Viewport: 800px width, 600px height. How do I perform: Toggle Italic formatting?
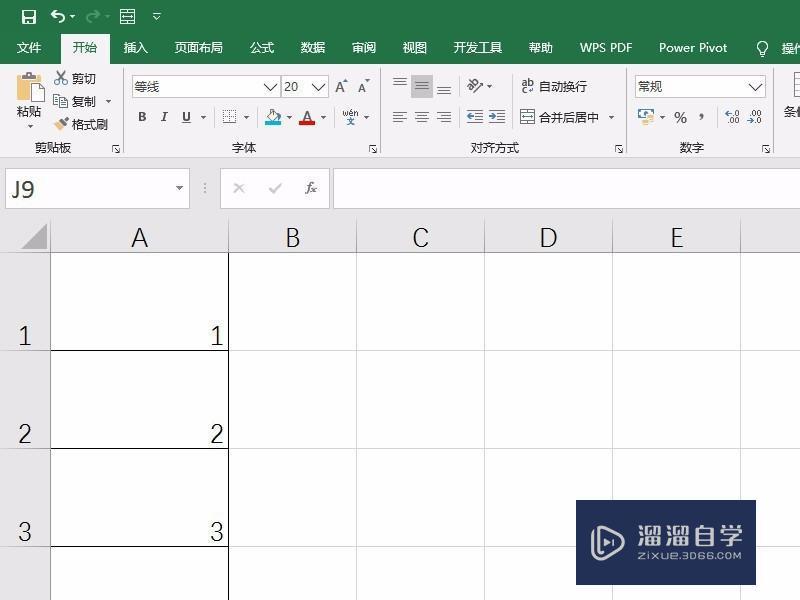(x=163, y=117)
